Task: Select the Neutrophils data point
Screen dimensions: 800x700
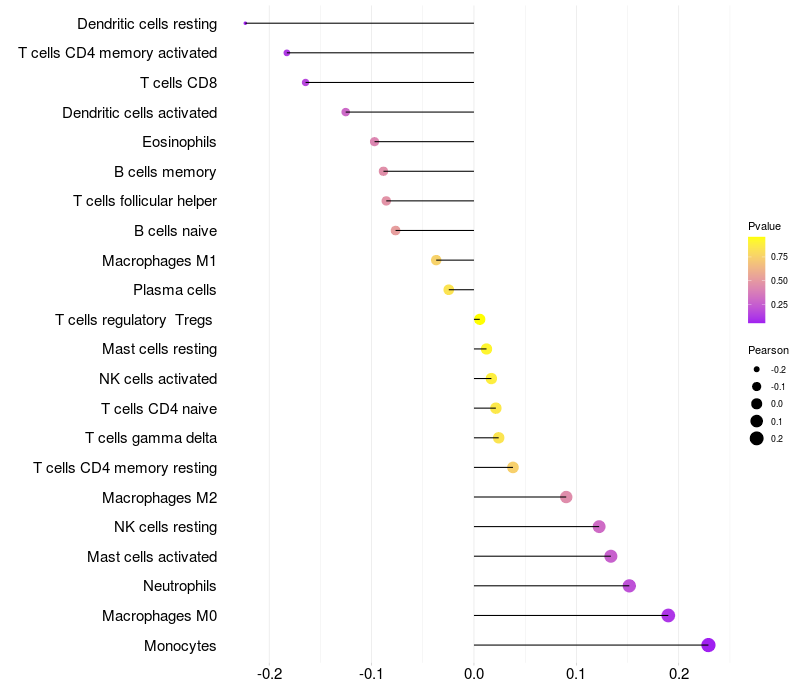Action: [x=629, y=586]
